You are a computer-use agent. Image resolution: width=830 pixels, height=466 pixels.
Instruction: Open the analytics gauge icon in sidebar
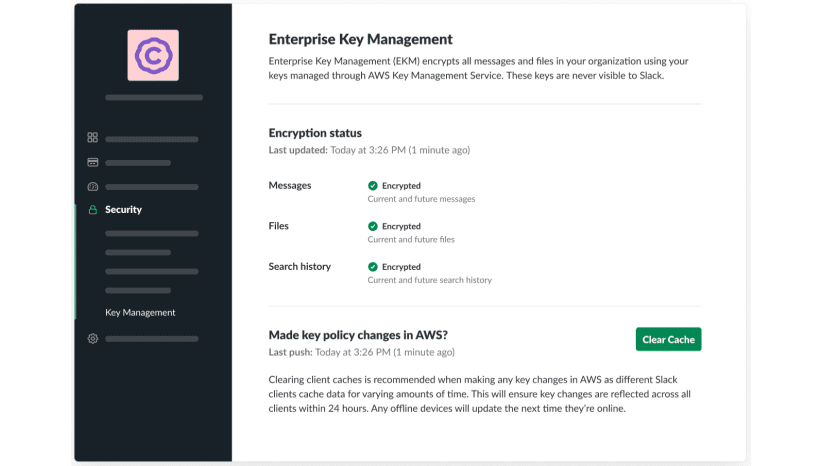(93, 186)
